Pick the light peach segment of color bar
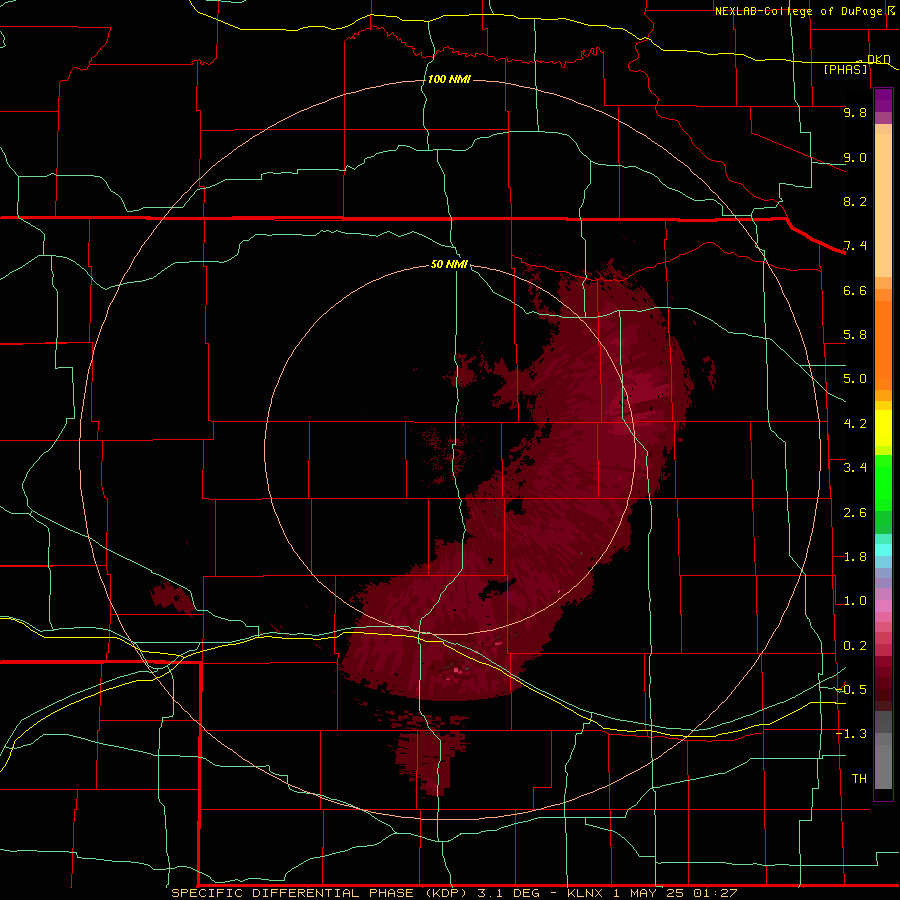 (883, 205)
